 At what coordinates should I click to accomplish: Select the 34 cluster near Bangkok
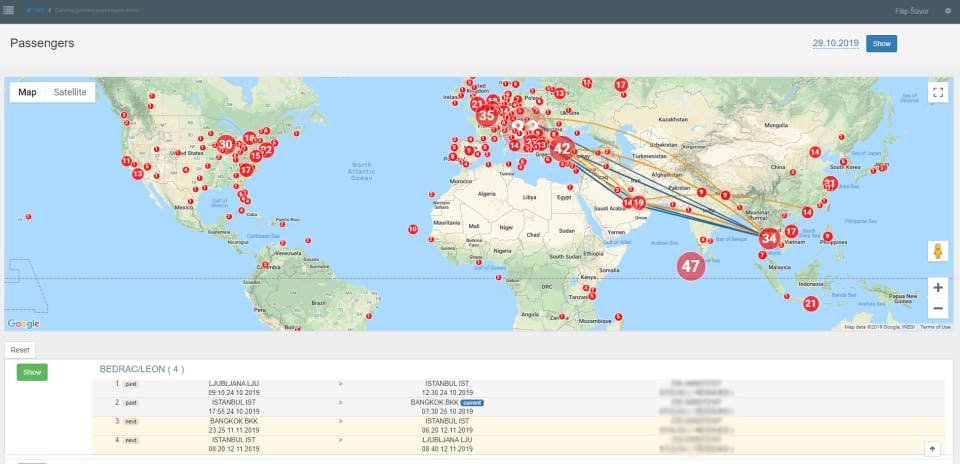[768, 238]
